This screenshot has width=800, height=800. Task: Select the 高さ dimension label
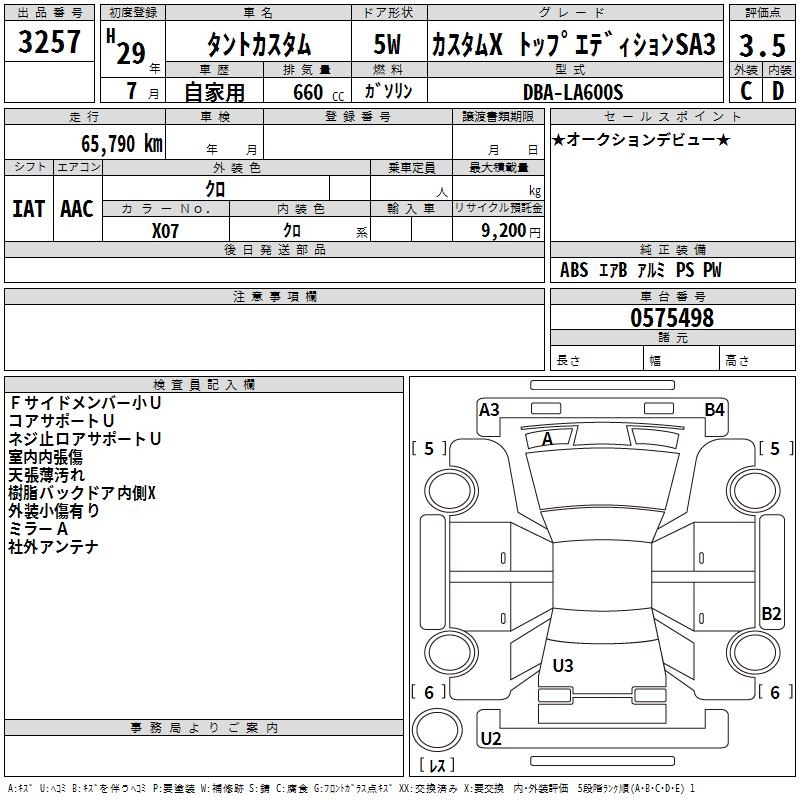pyautogui.click(x=737, y=361)
